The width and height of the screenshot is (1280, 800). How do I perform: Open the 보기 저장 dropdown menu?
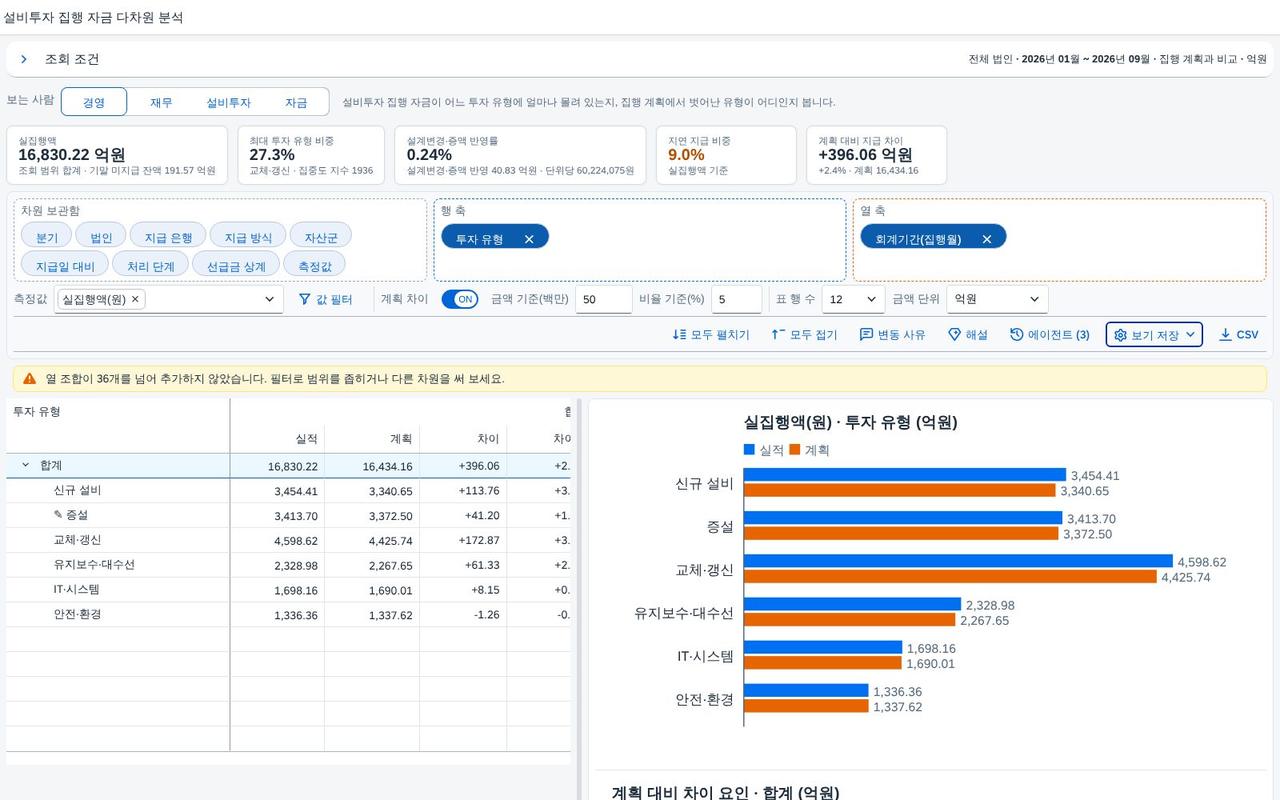[1154, 335]
